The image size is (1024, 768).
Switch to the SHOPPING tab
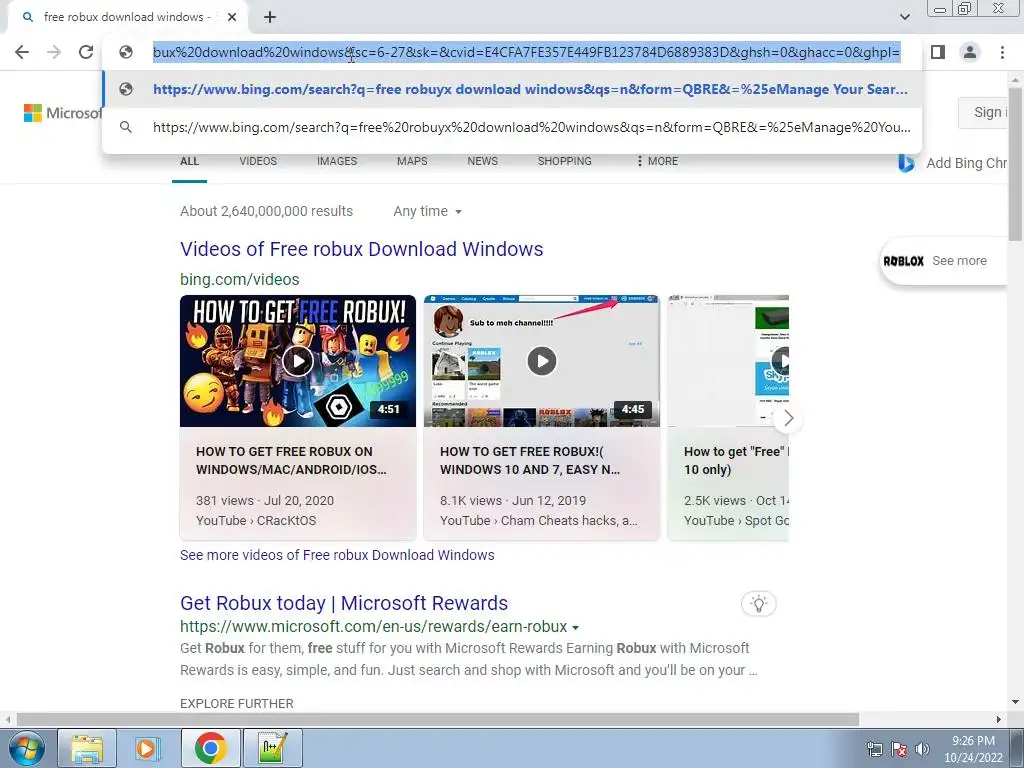tap(564, 161)
